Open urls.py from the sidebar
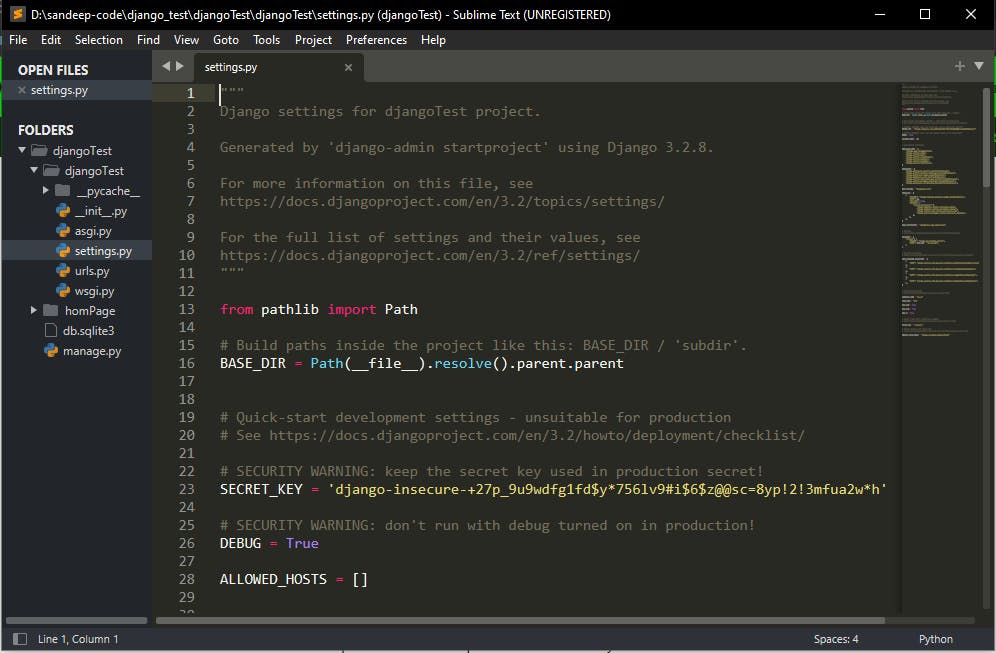Viewport: 996px width, 653px height. [x=92, y=271]
